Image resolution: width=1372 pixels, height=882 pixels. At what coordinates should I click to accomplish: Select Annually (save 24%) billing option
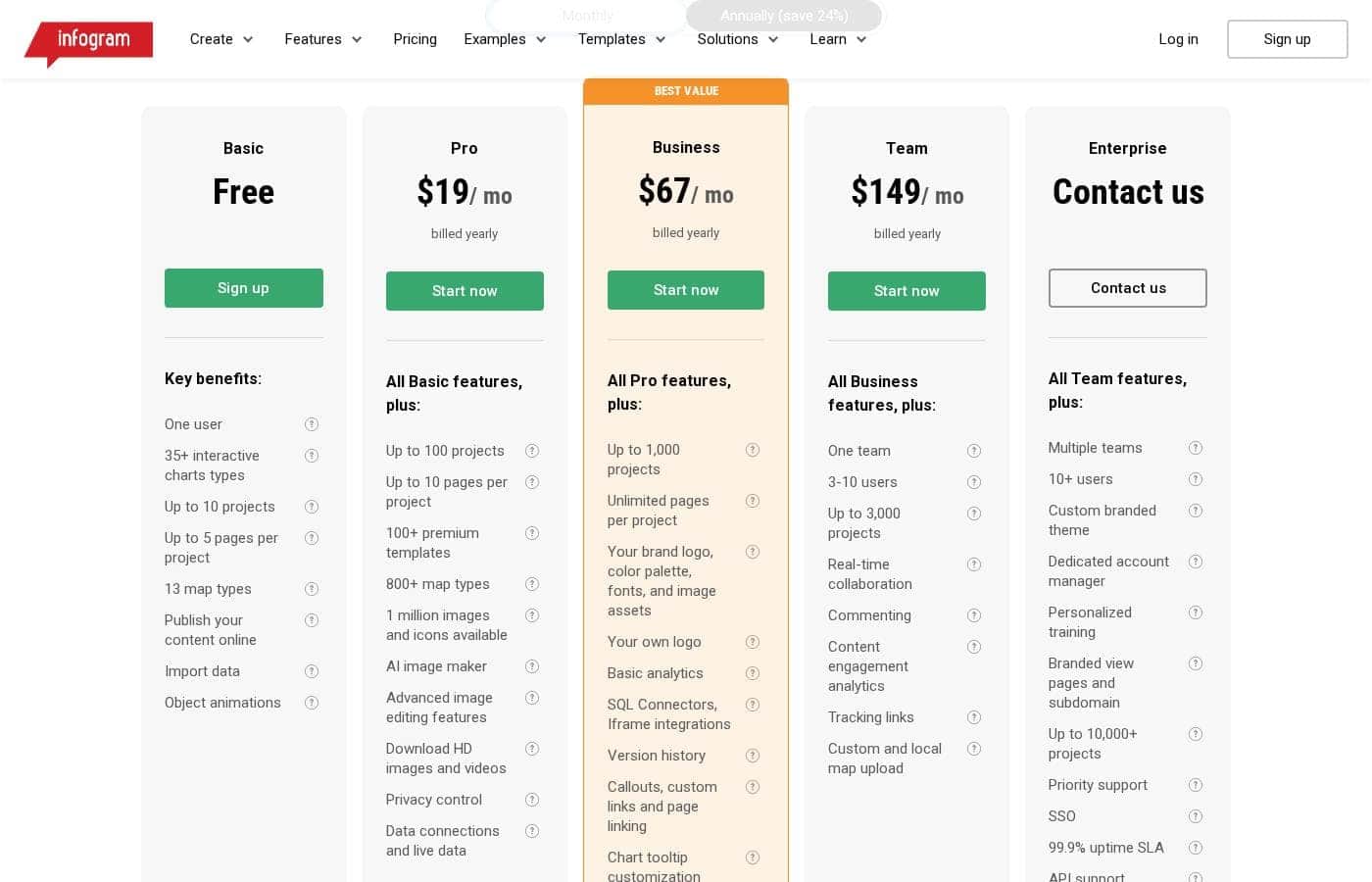(x=784, y=16)
